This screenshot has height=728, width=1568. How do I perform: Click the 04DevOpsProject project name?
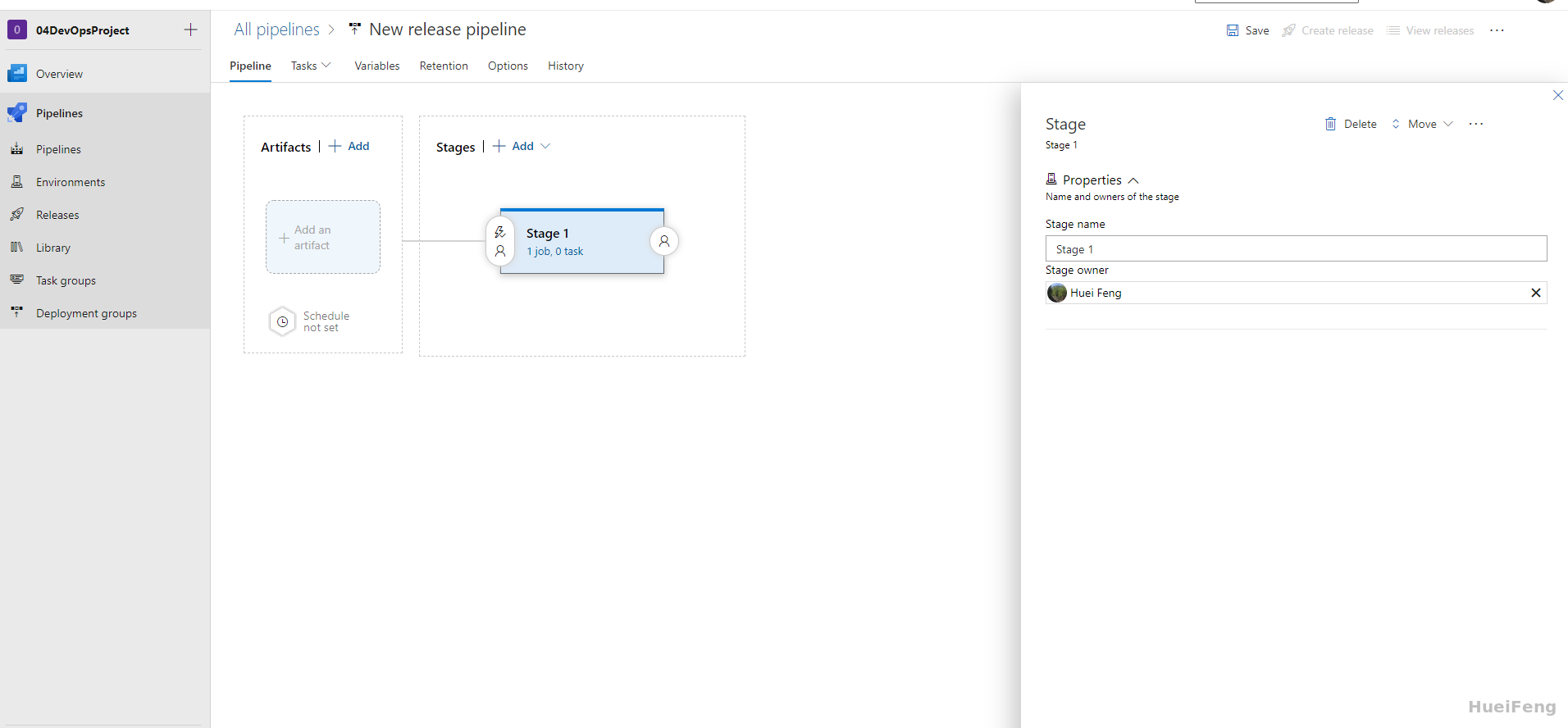(83, 30)
